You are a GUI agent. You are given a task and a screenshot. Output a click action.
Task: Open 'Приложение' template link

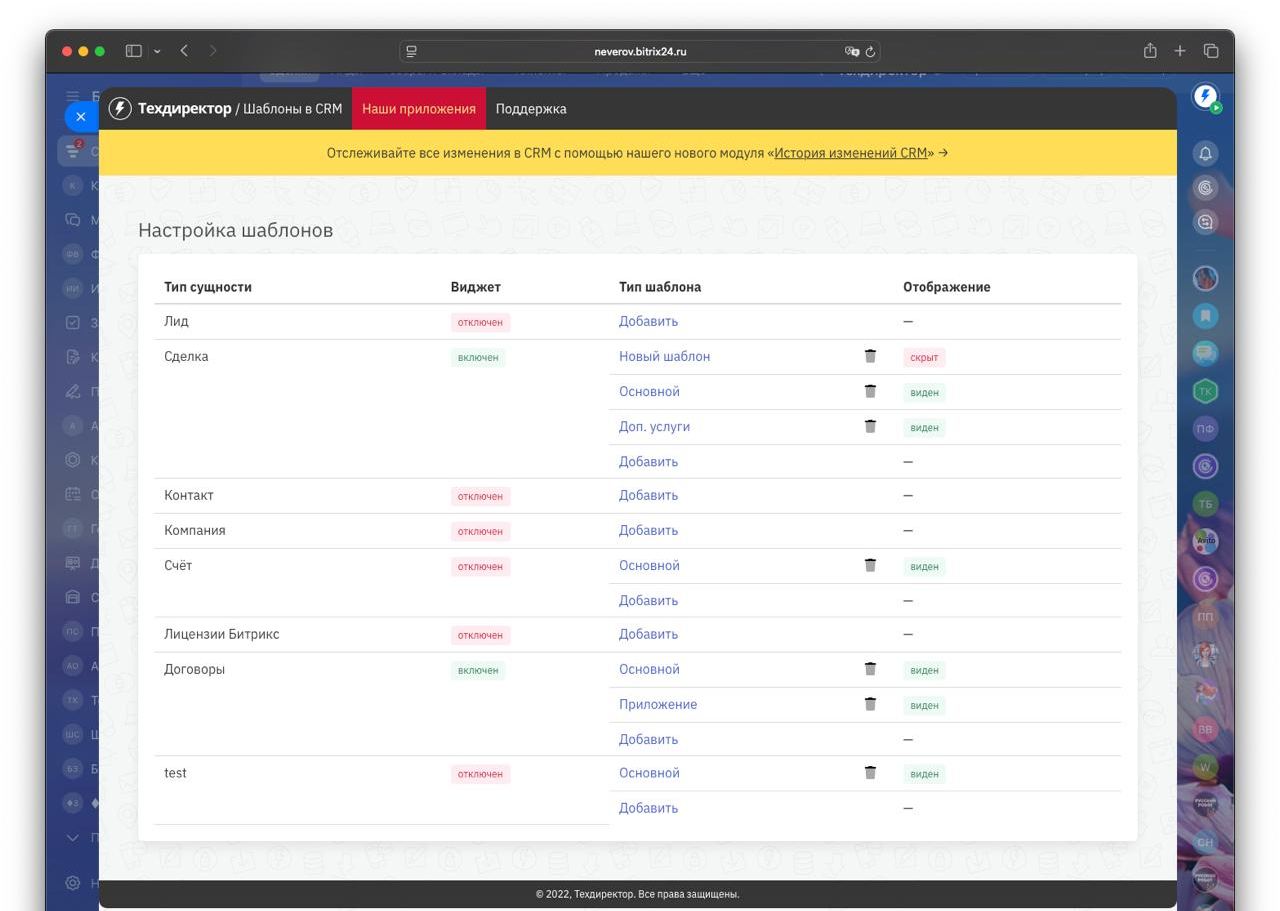(658, 704)
